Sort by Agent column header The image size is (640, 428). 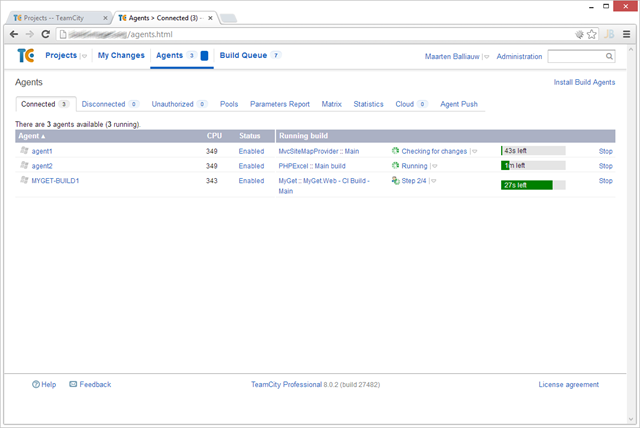31,136
